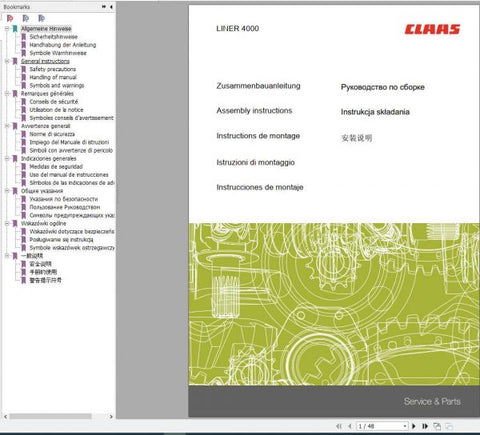Collapse the Avvertenze generali tree node
The width and height of the screenshot is (480, 435).
click(x=7, y=126)
